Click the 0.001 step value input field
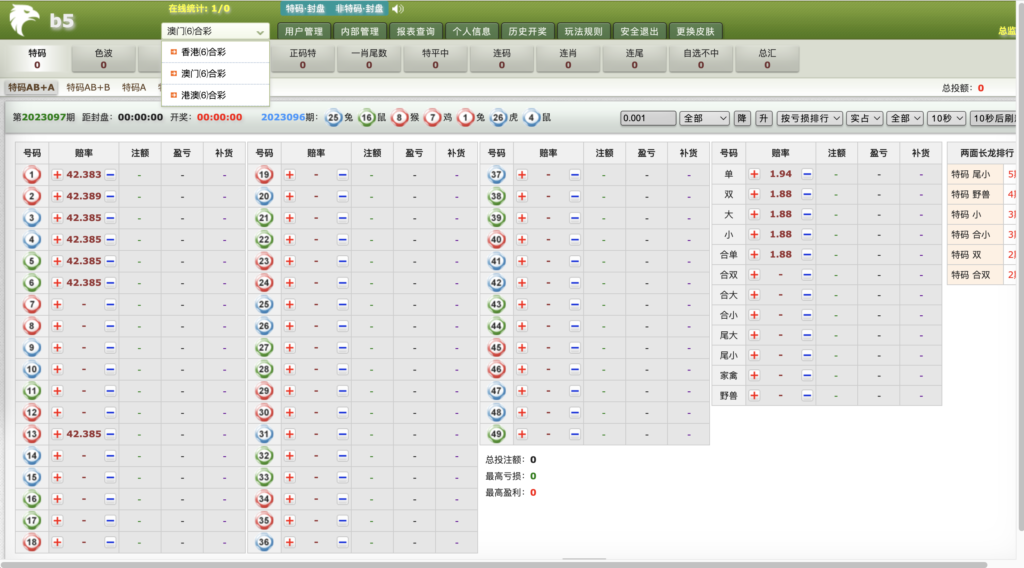The height and width of the screenshot is (568, 1024). point(646,118)
